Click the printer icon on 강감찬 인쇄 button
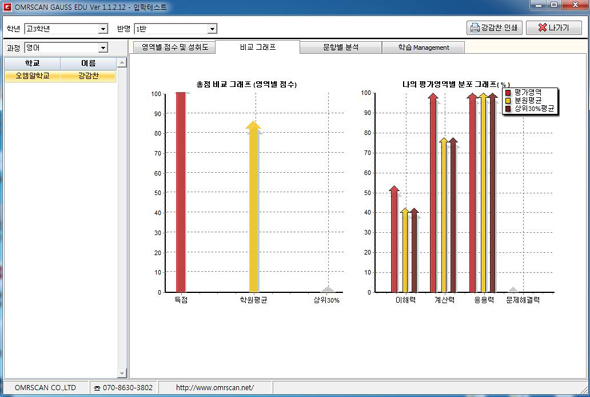The height and width of the screenshot is (397, 590). pyautogui.click(x=474, y=27)
